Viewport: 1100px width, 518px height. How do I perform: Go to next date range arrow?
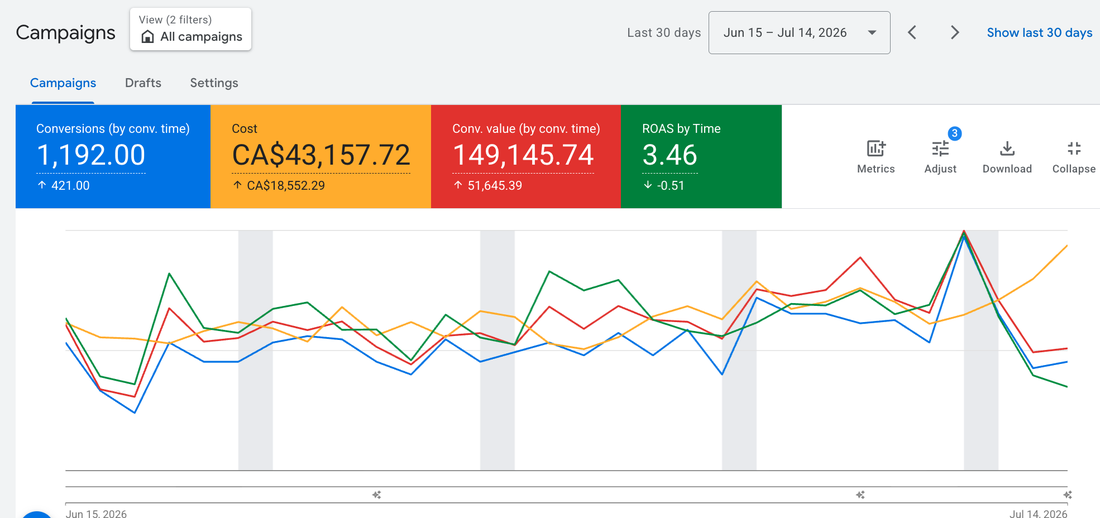point(955,32)
